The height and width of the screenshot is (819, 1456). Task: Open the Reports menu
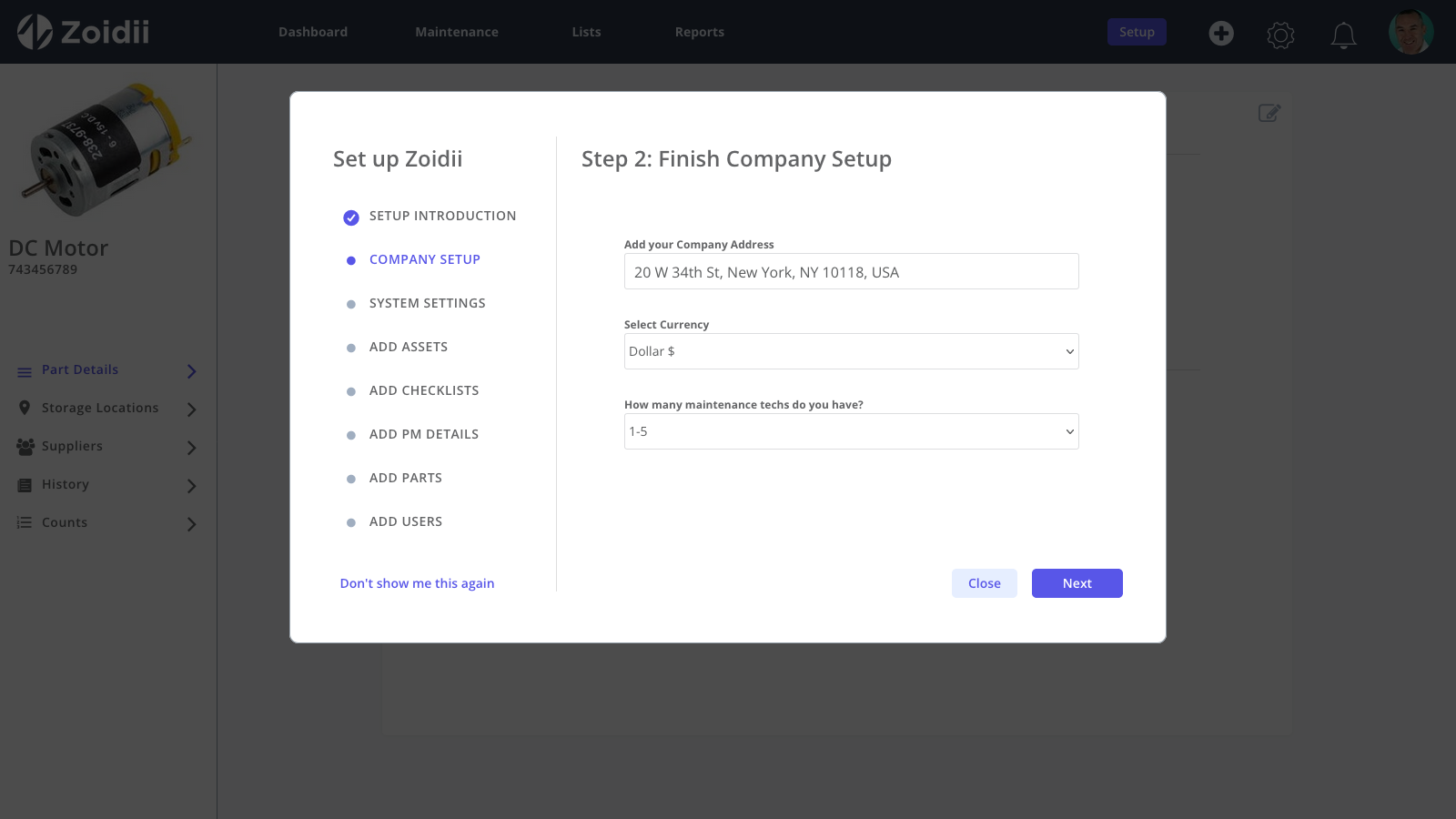tap(700, 32)
